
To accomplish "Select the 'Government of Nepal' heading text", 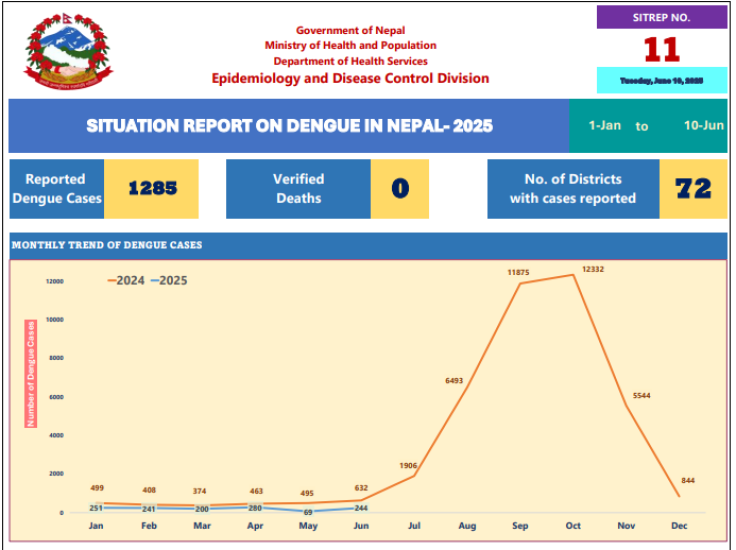I will (350, 31).
